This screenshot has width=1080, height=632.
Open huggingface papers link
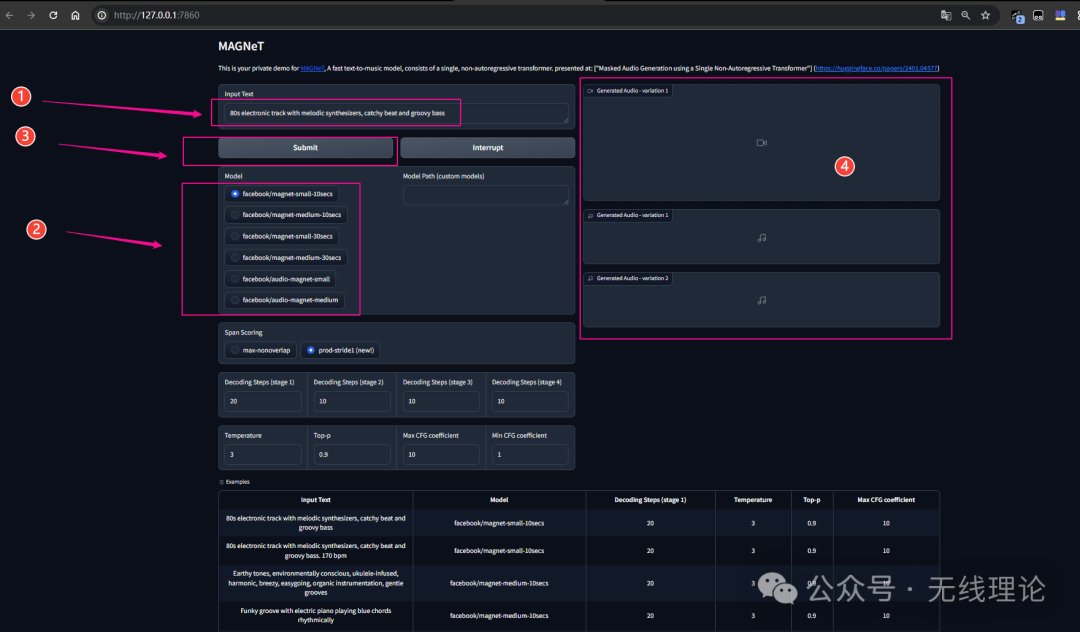coord(876,68)
